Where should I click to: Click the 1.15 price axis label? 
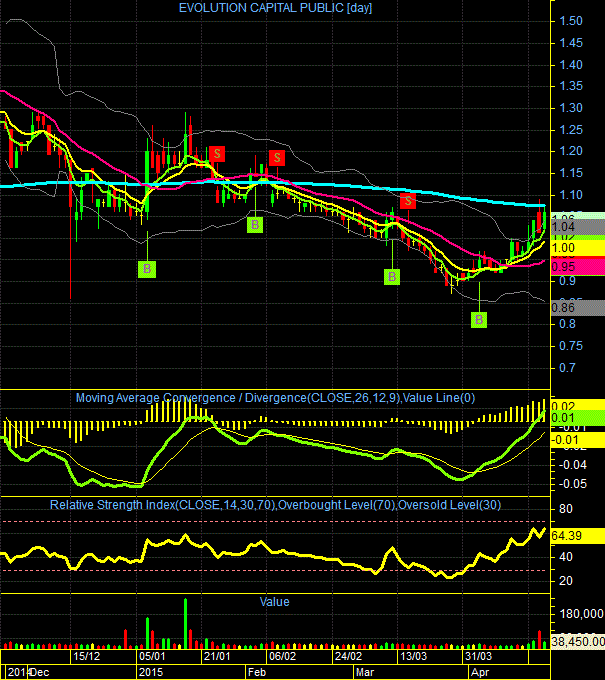click(x=571, y=173)
